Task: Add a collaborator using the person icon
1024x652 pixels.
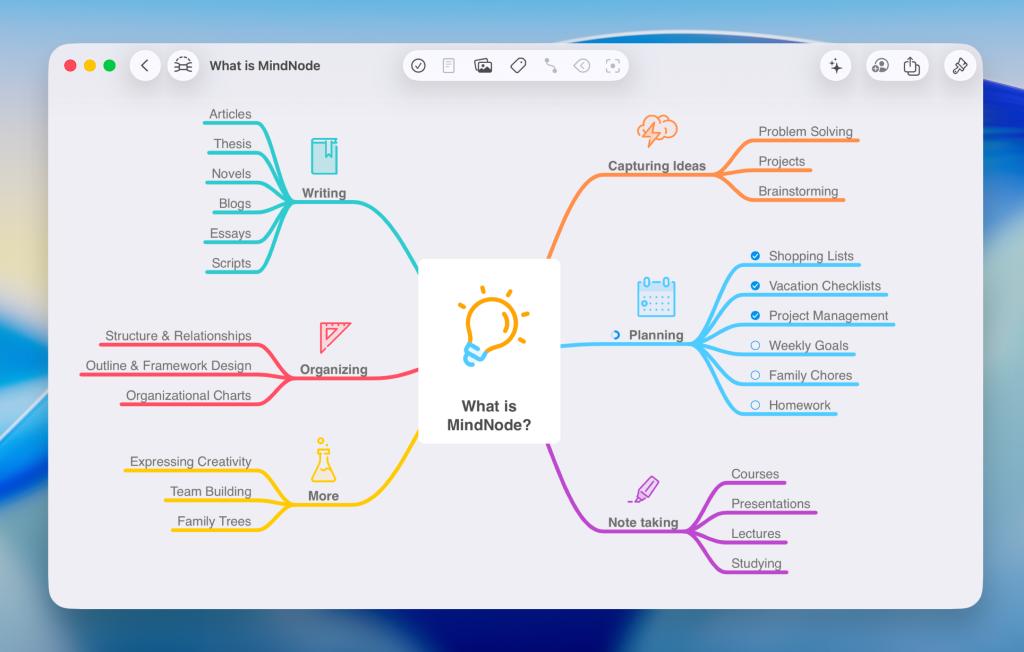Action: 881,65
